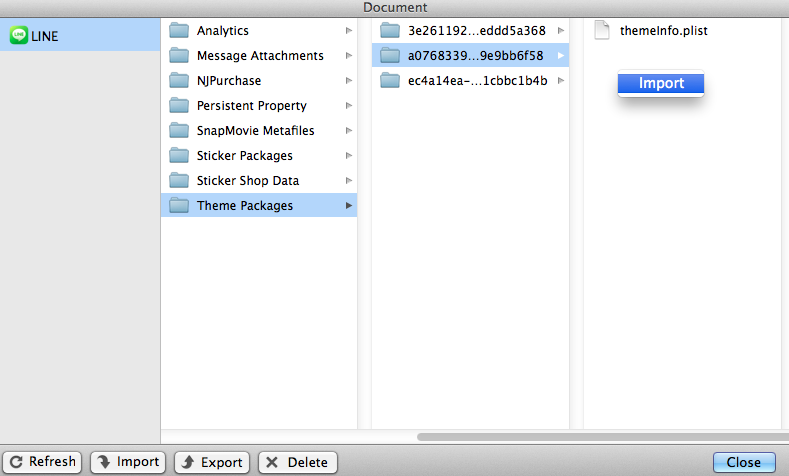
Task: Click the Analytics folder icon
Action: pos(179,31)
